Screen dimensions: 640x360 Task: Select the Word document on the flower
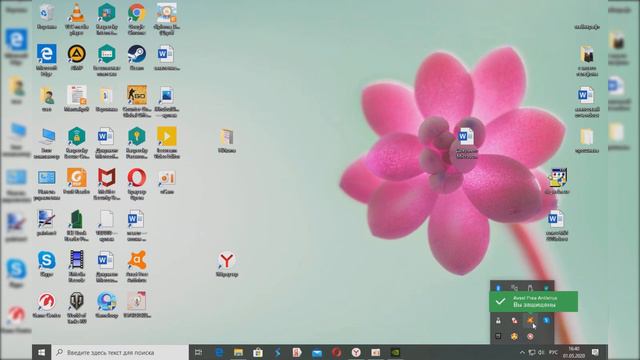[466, 143]
